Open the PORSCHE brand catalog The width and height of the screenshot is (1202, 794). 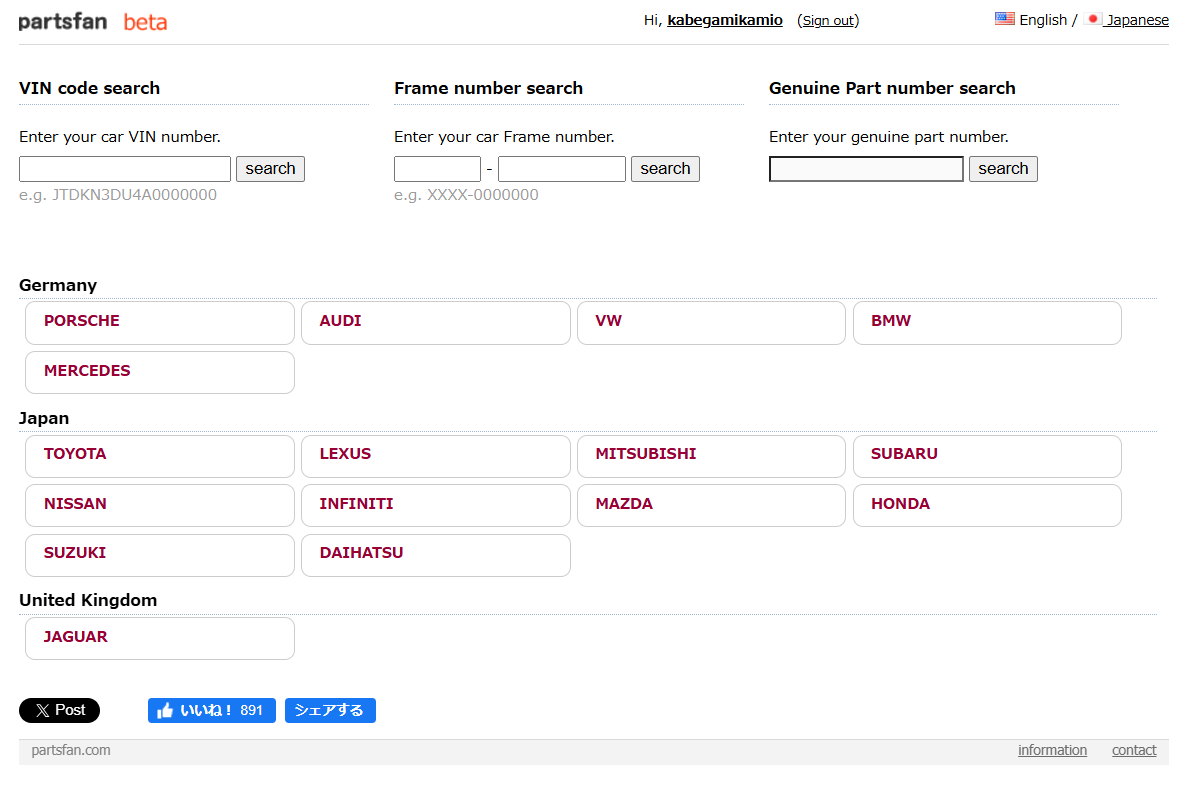tap(160, 323)
